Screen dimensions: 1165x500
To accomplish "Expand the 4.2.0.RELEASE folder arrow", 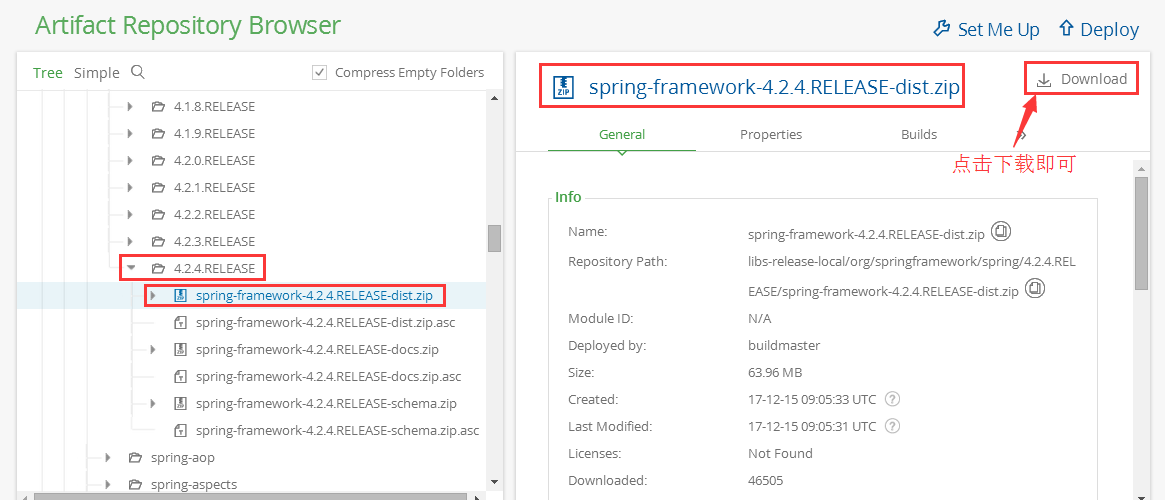I will (130, 160).
